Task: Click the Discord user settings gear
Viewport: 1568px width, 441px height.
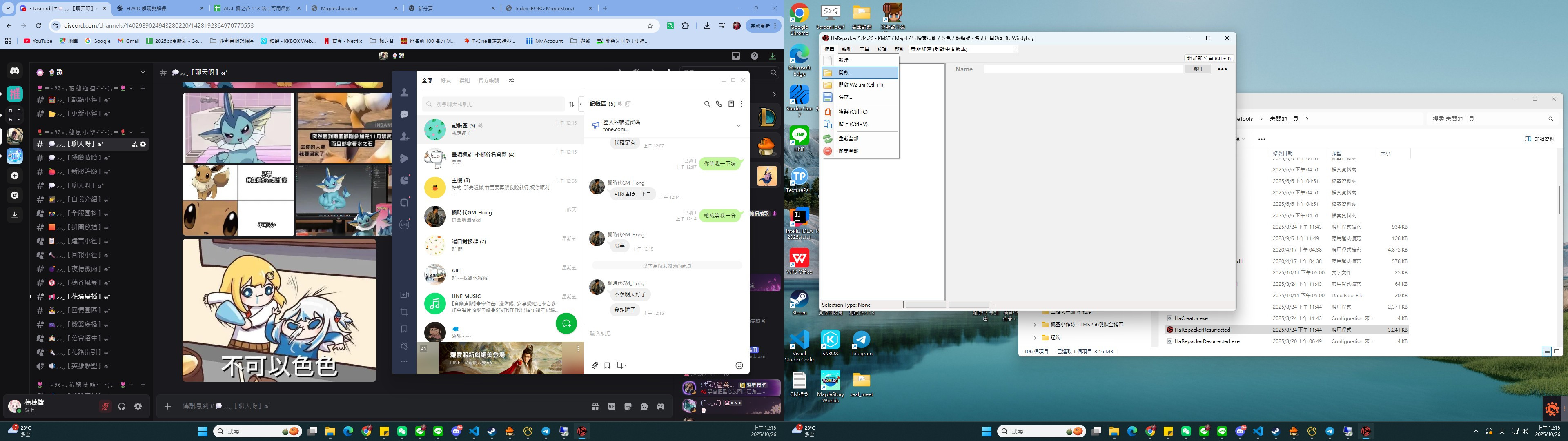Action: [138, 406]
